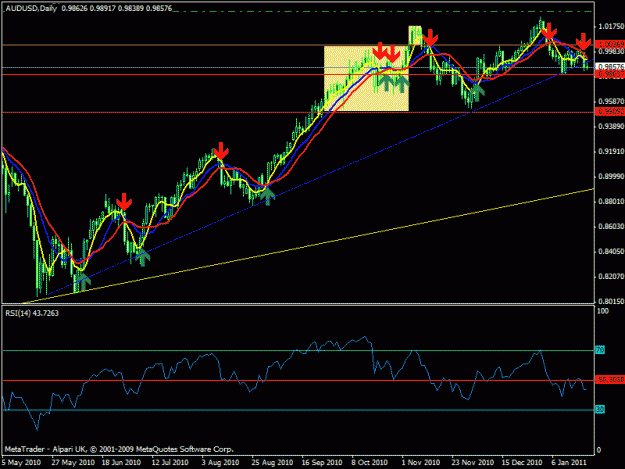
Task: Click the RSI(14) 43.7263 indicator label
Action: click(x=32, y=313)
